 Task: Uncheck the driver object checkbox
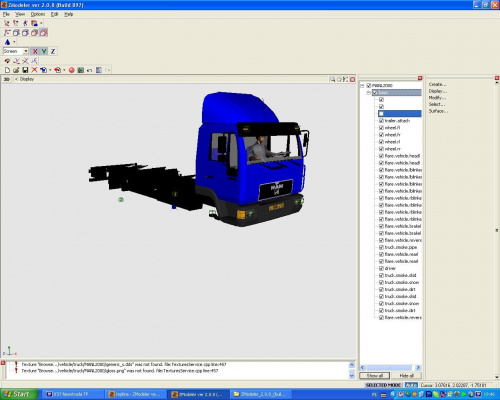pos(381,268)
